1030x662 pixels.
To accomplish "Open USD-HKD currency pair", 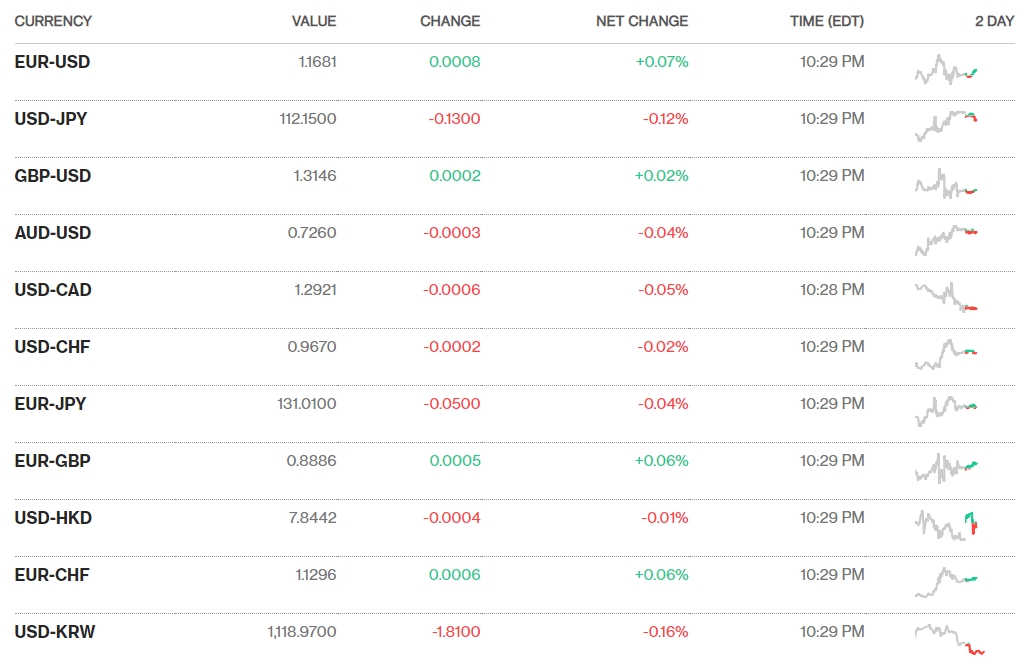I will [53, 518].
